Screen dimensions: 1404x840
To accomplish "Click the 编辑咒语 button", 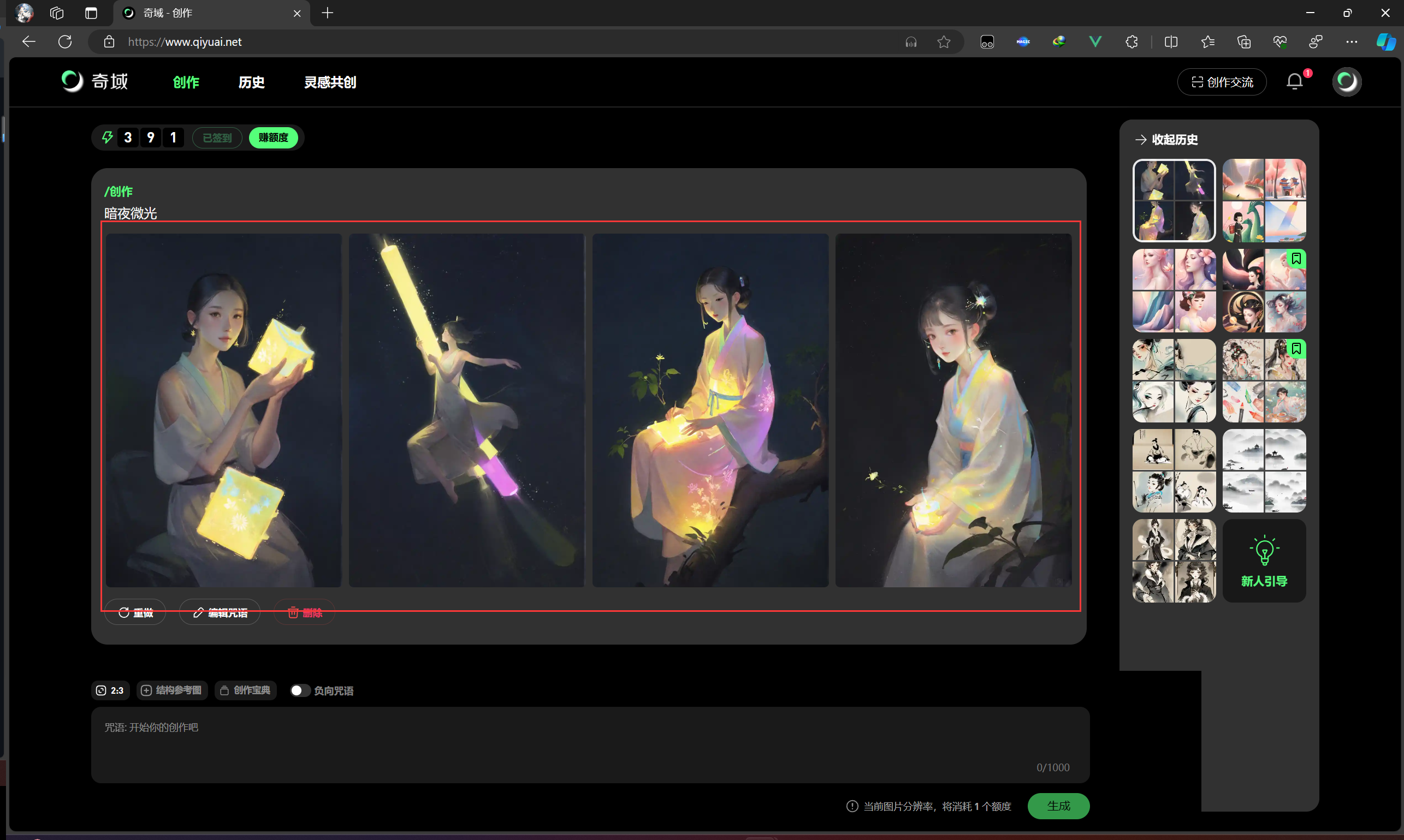I will point(220,612).
